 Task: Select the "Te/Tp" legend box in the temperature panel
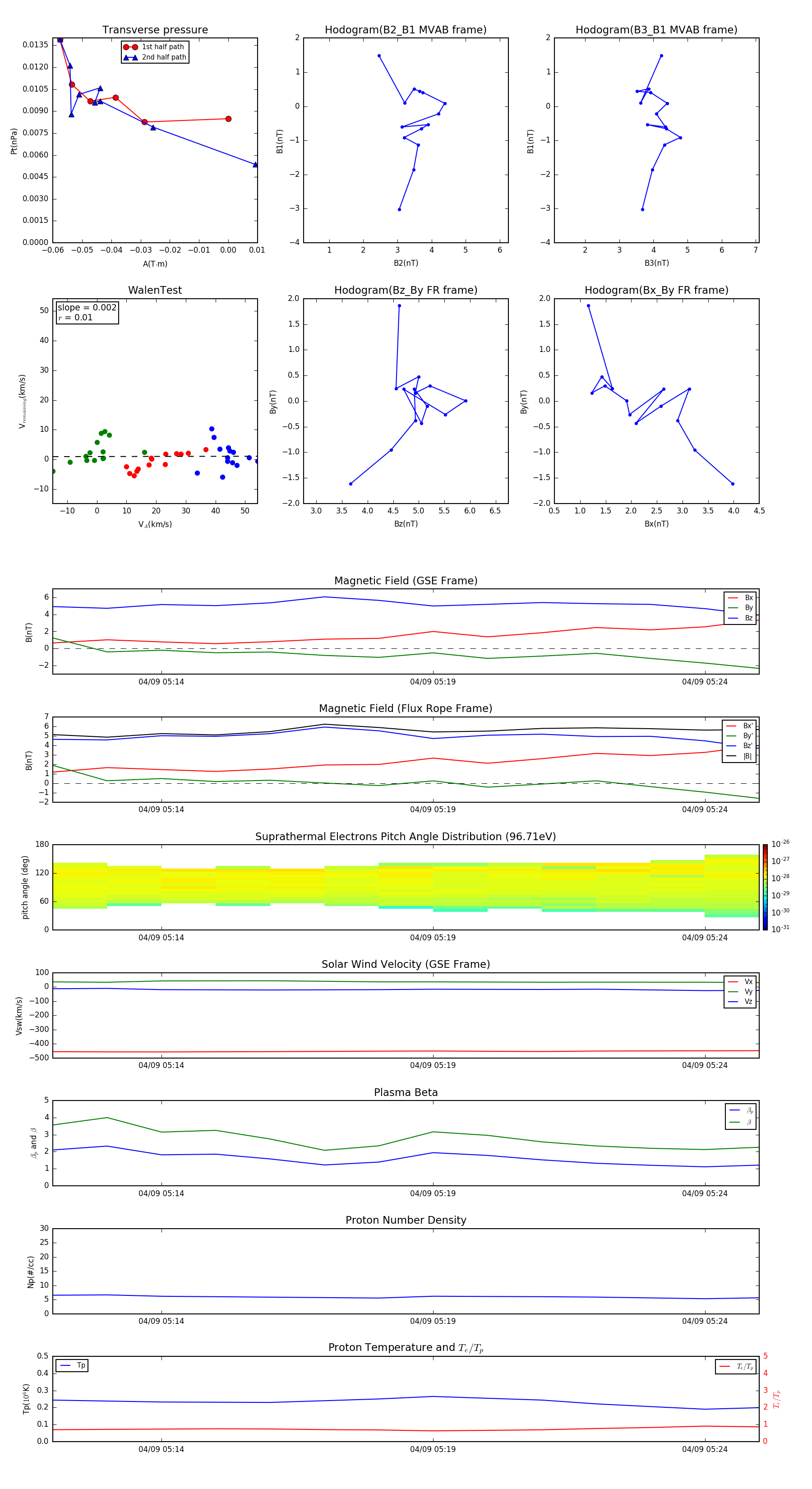736,1366
